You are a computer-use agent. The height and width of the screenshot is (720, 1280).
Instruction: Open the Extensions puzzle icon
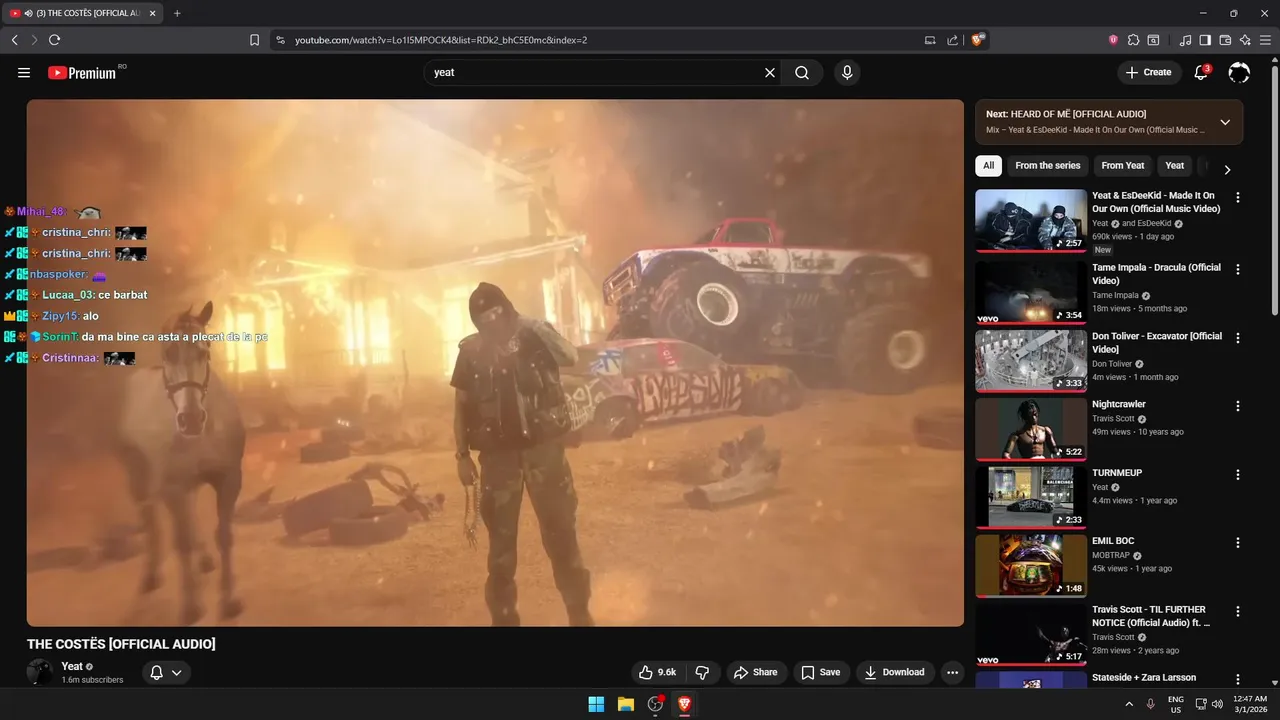click(1133, 40)
